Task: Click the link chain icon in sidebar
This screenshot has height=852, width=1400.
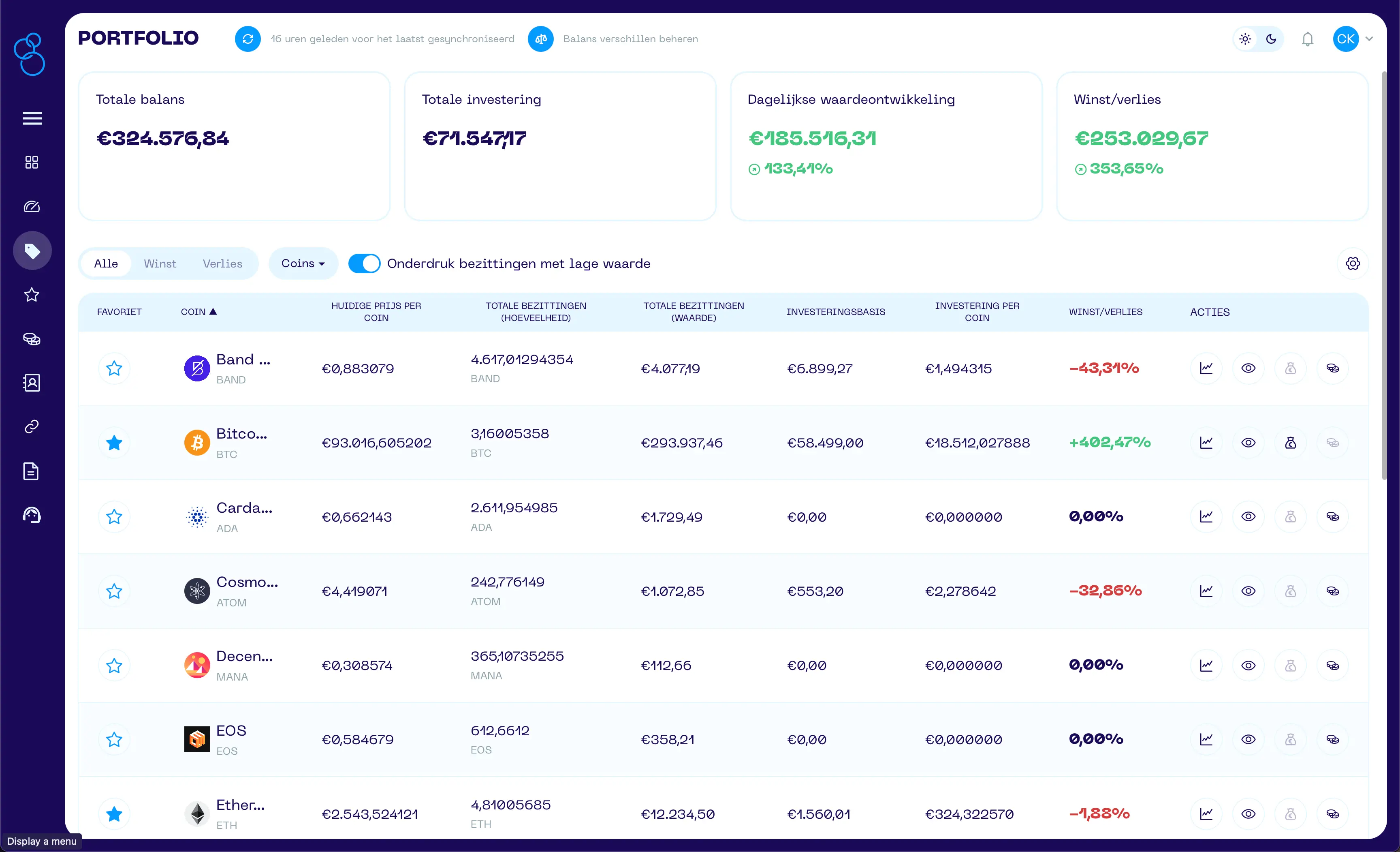Action: 32,427
